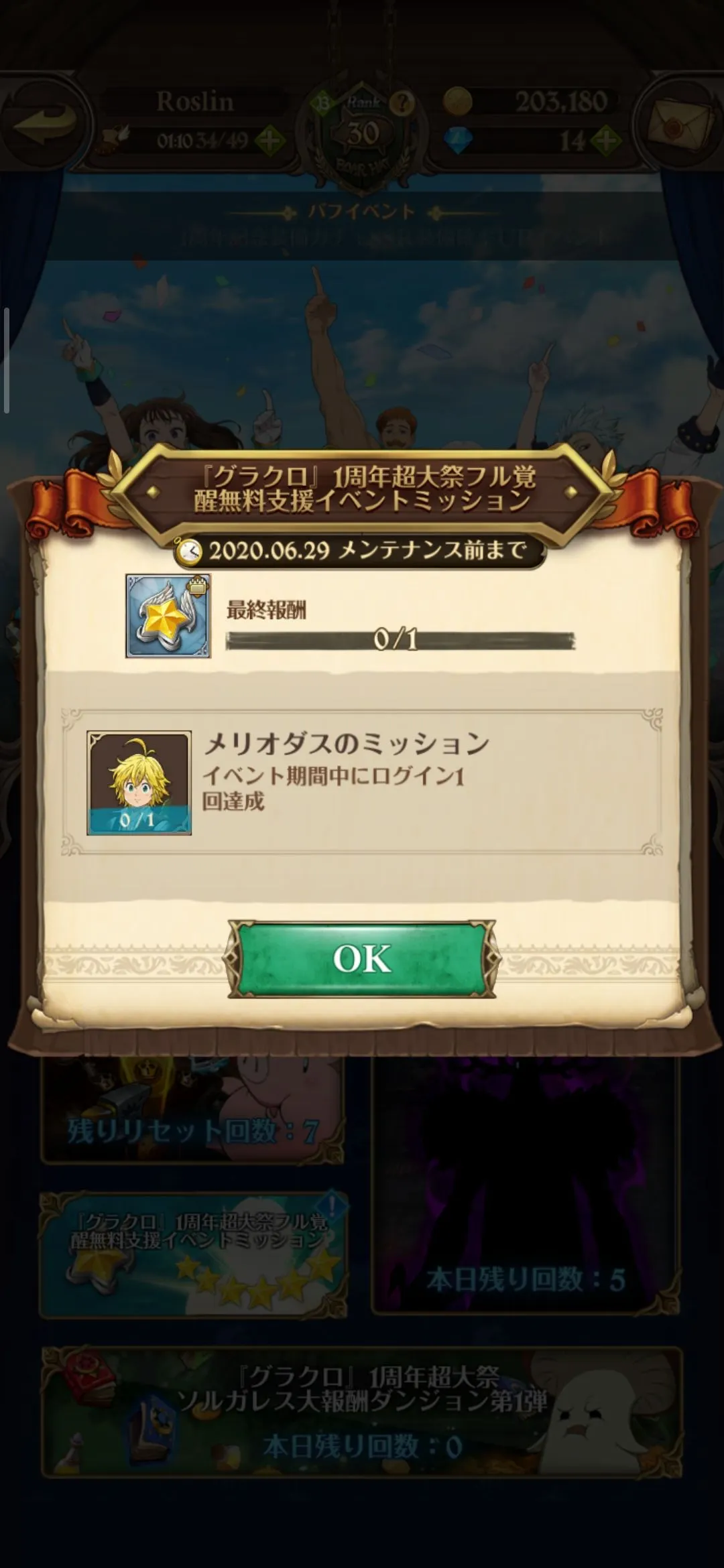The image size is (724, 1568).
Task: Tap the question mark help icon
Action: [x=402, y=103]
